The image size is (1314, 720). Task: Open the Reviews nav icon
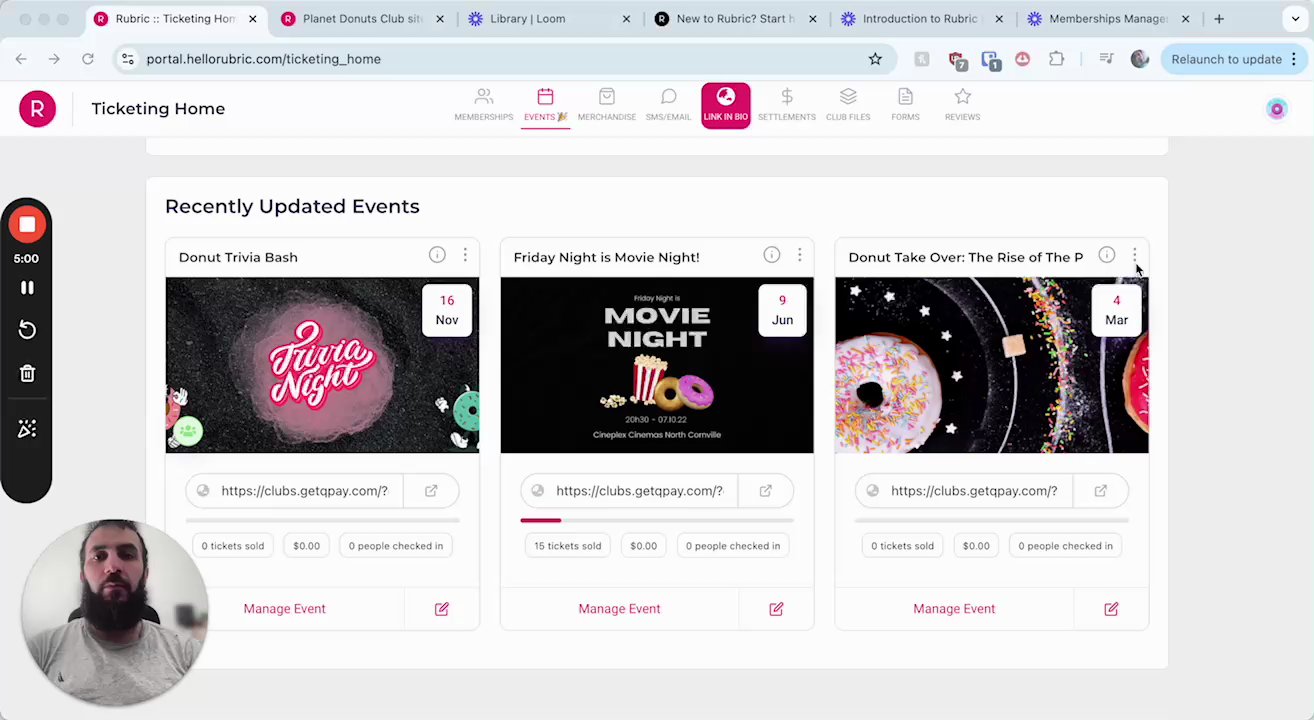[962, 104]
